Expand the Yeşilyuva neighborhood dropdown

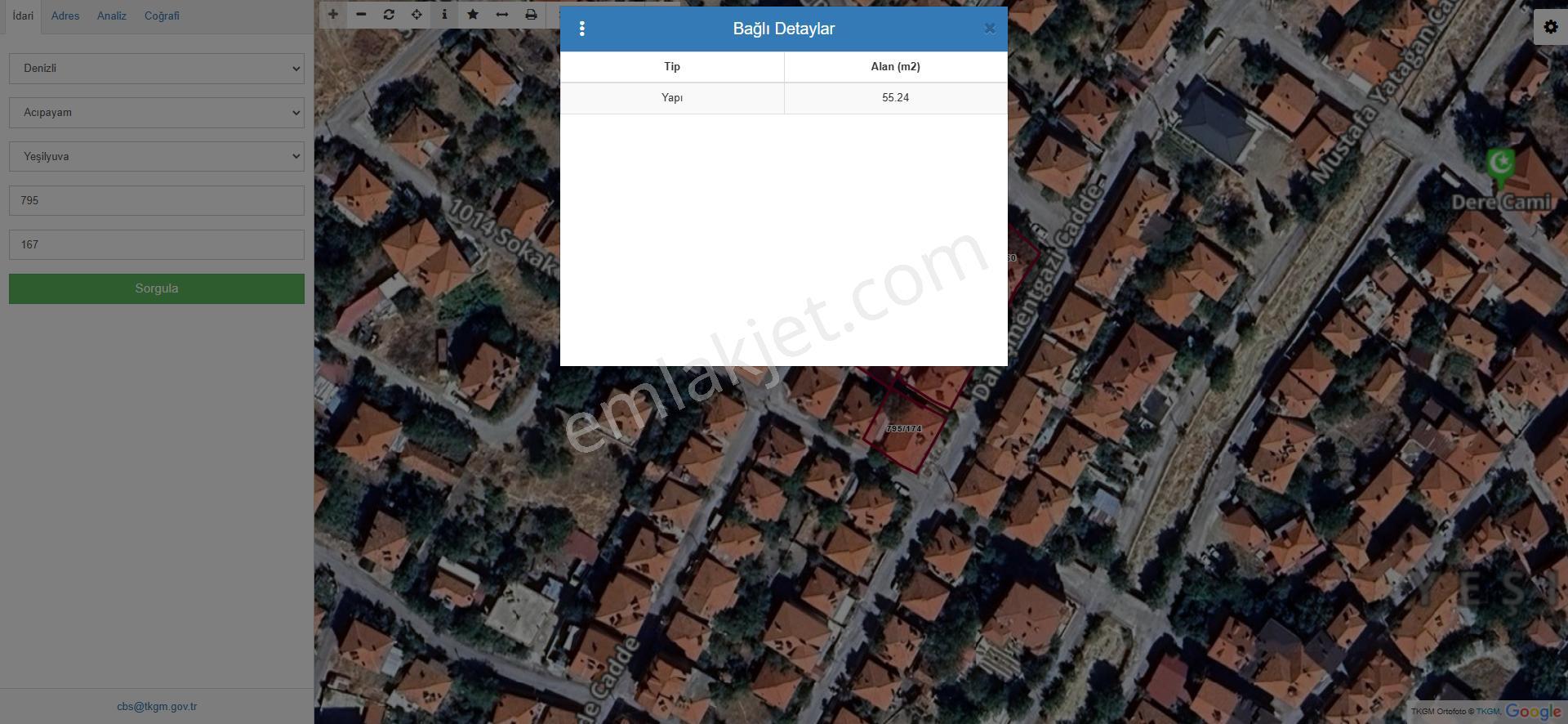[157, 157]
